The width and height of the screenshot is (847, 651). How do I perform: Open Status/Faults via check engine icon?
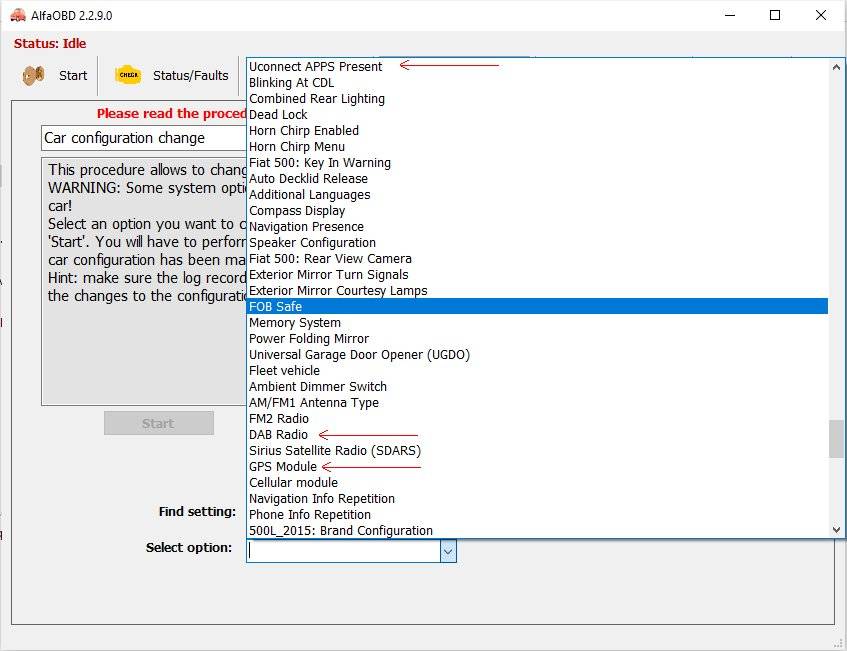point(171,76)
